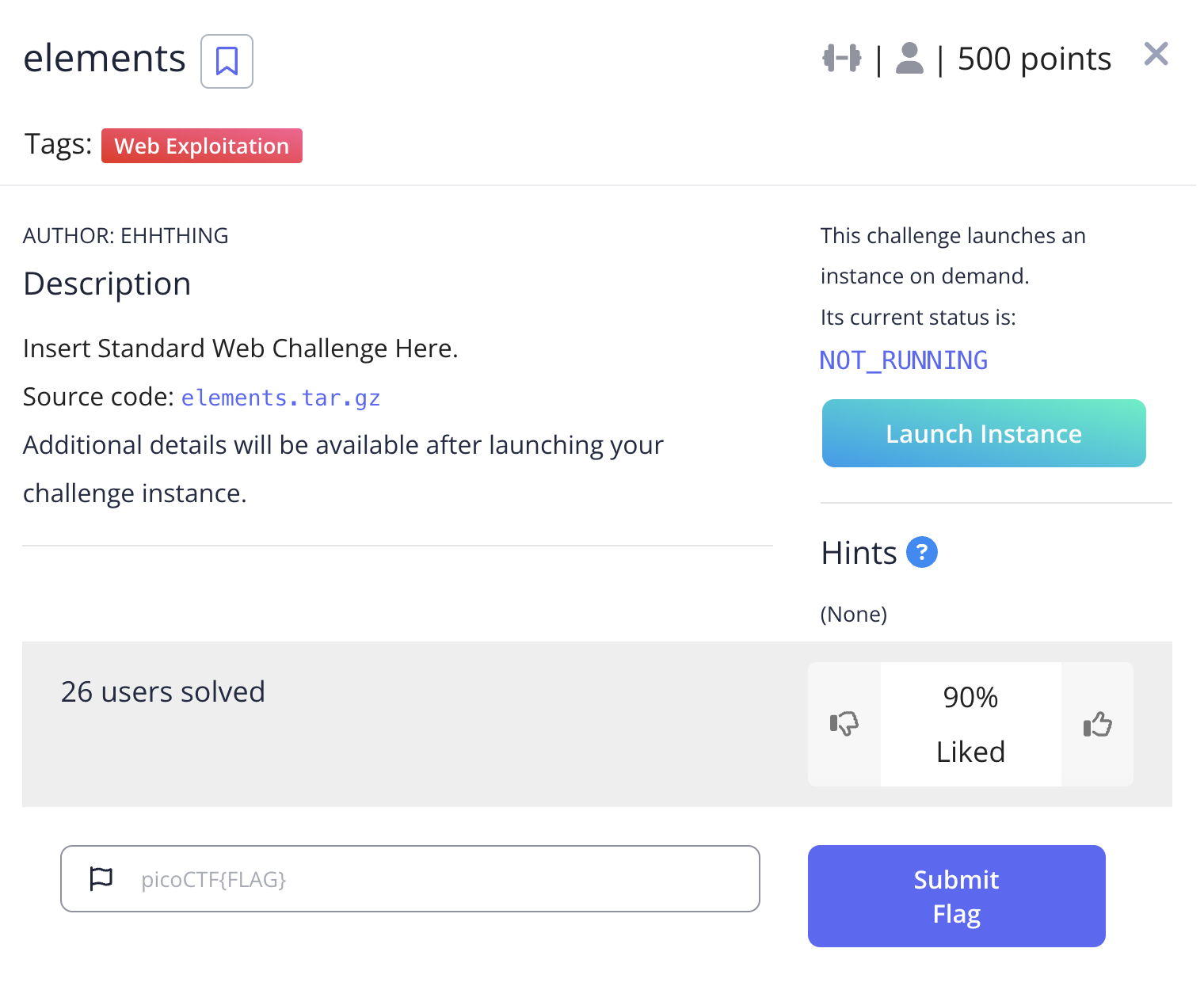Image resolution: width=1204 pixels, height=990 pixels.
Task: Download elements.tar.gz source code
Action: click(280, 398)
